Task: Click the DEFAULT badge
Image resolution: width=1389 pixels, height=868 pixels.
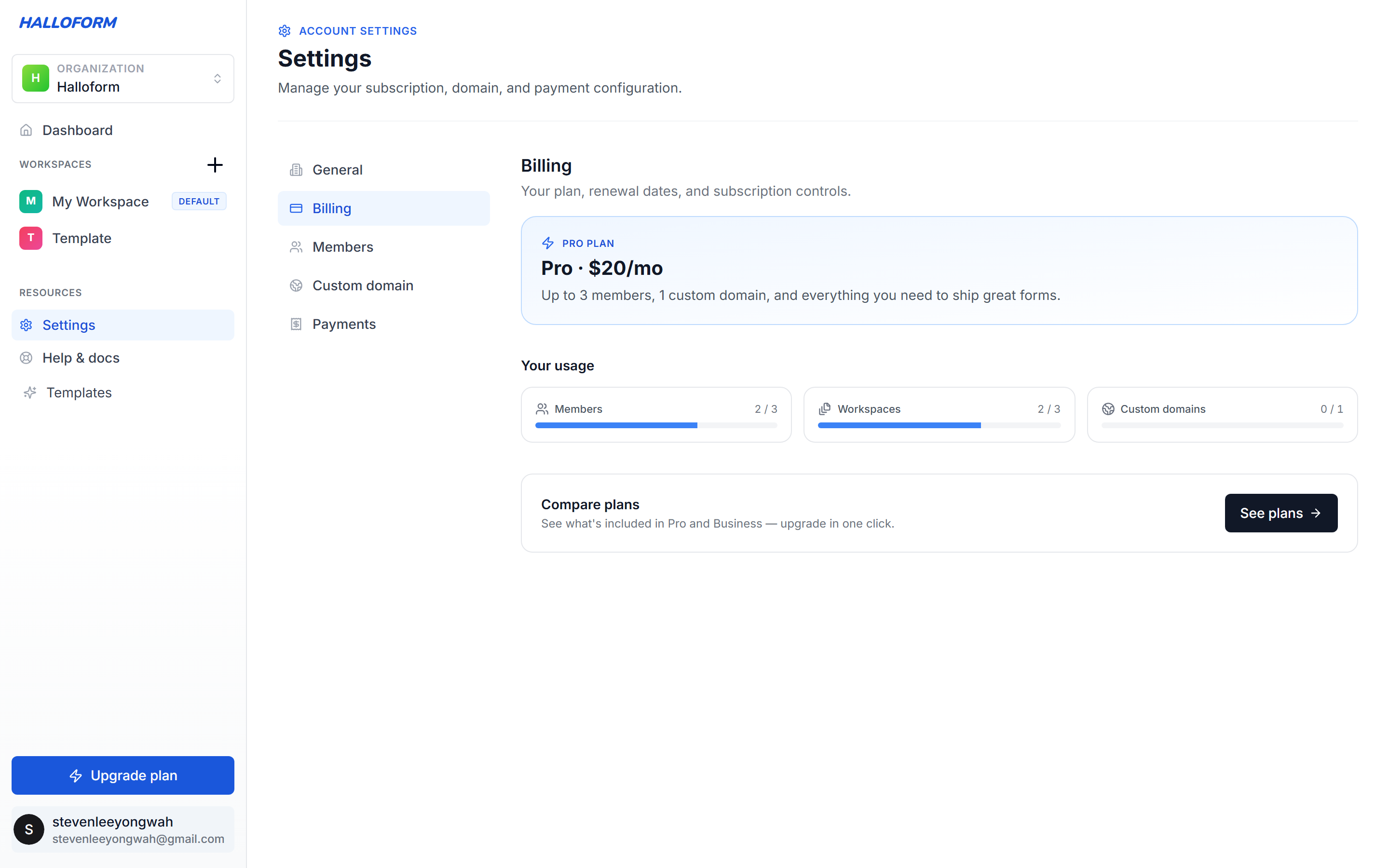Action: click(199, 202)
